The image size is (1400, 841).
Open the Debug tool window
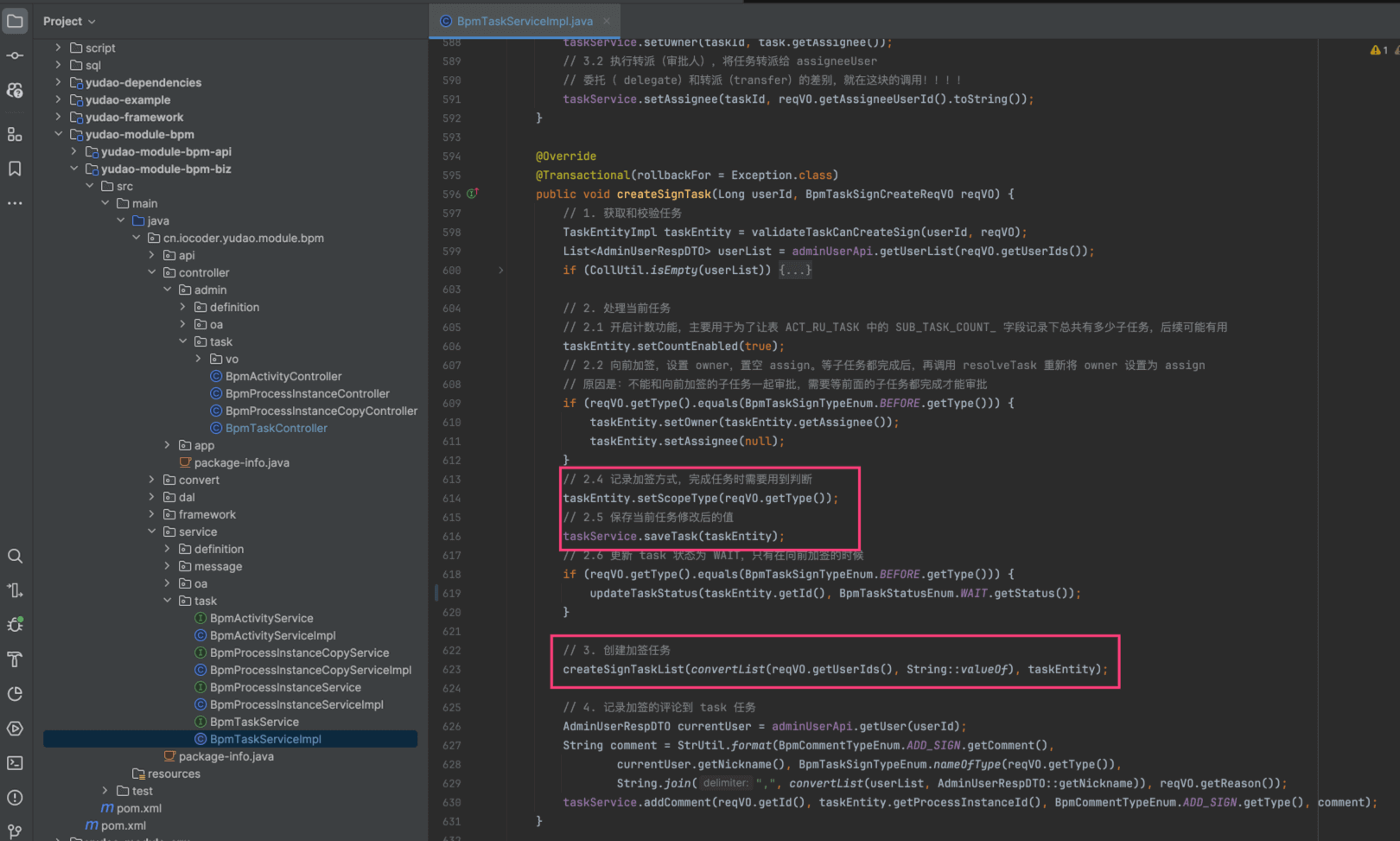tap(15, 625)
